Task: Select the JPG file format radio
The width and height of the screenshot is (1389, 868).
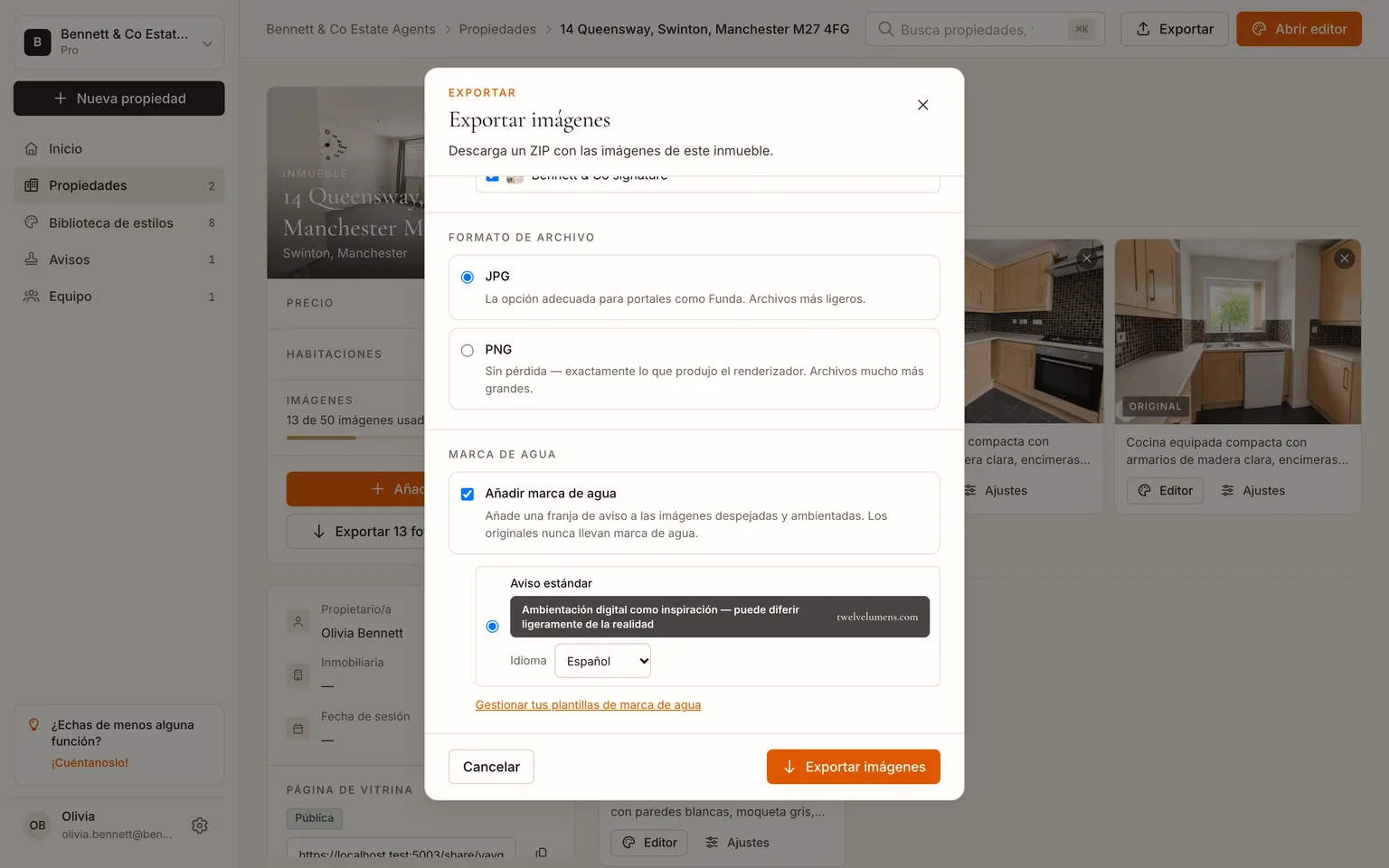Action: 468,278
